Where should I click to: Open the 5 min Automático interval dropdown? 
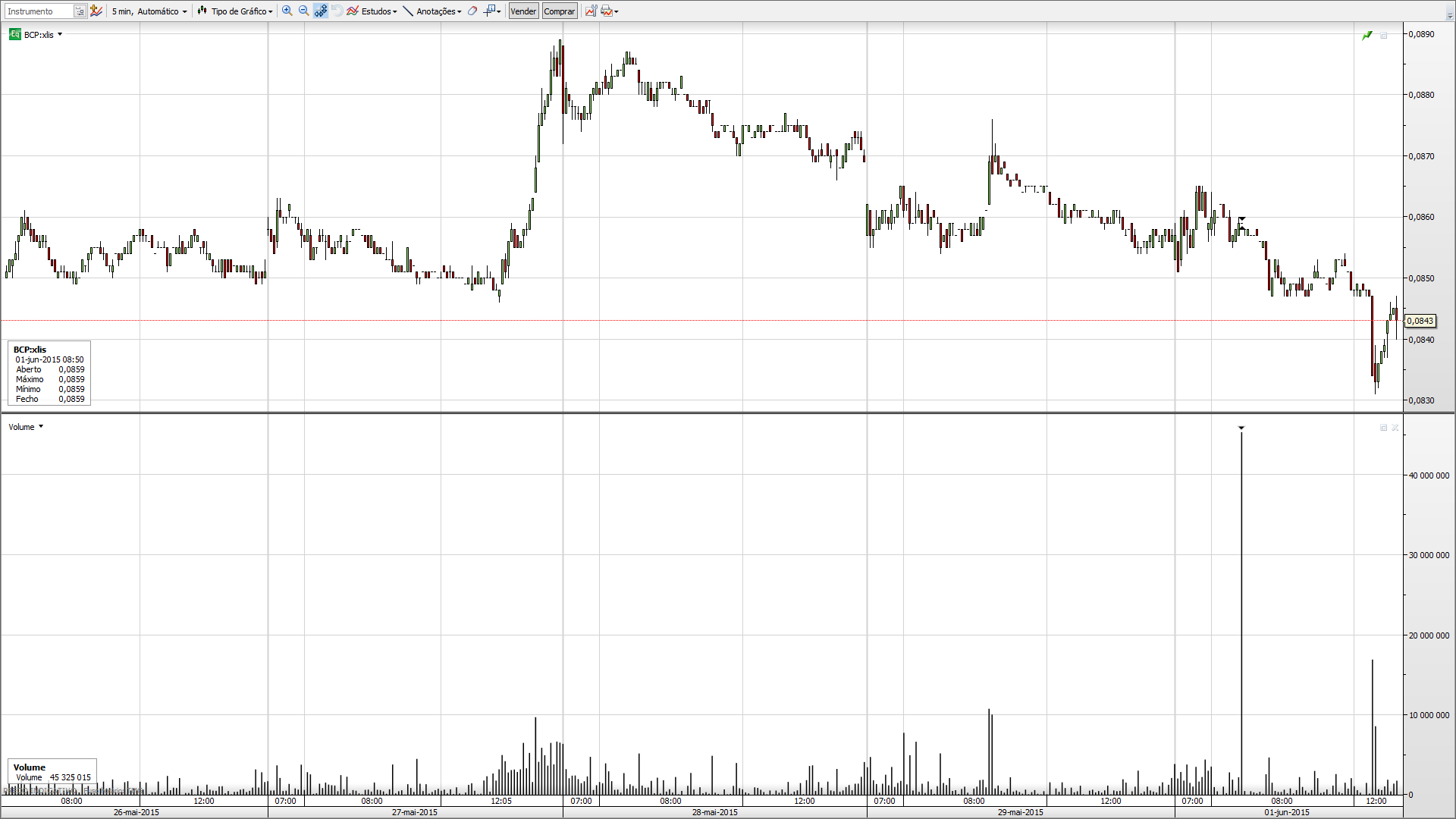coord(149,11)
